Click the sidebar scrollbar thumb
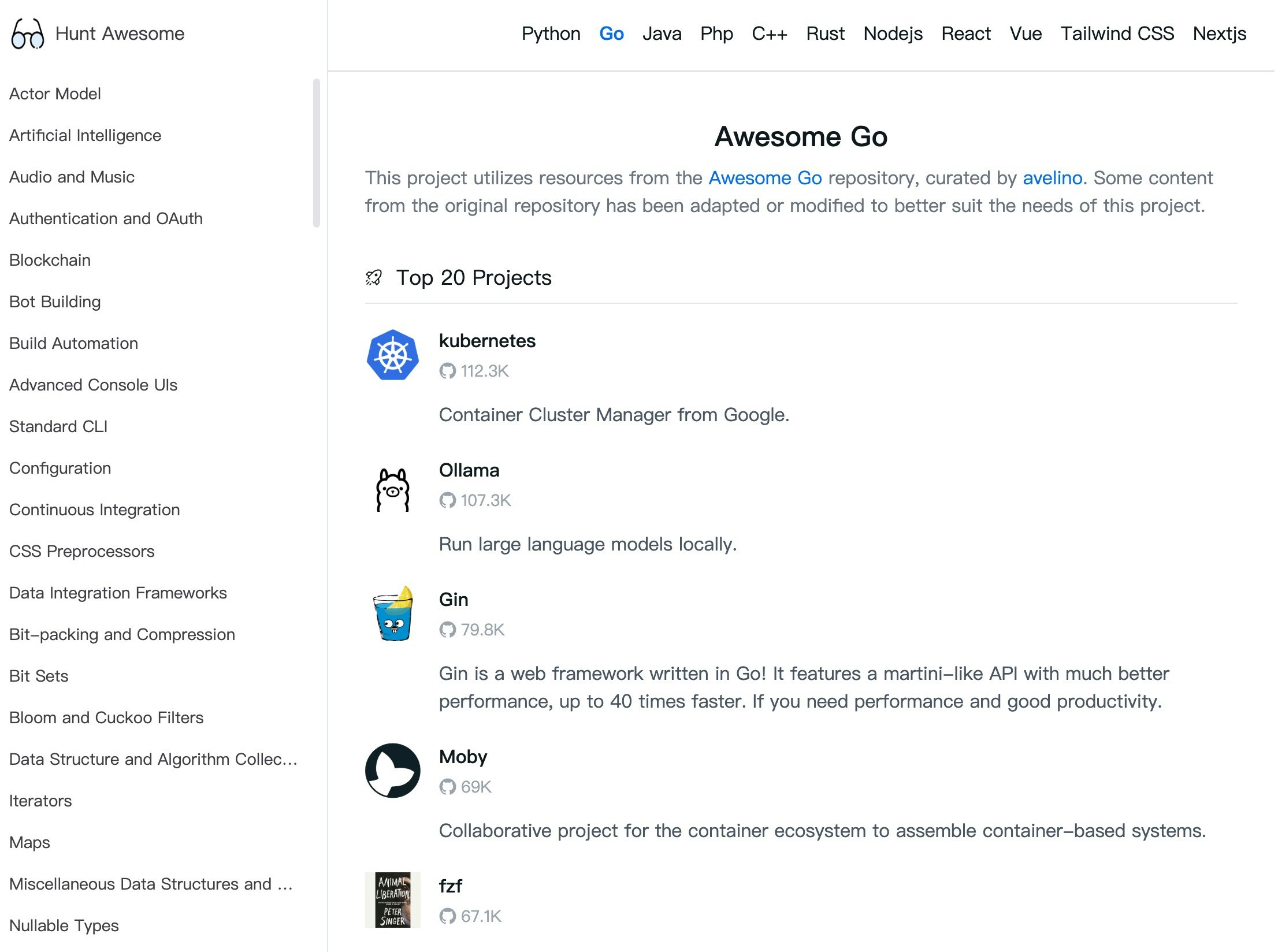 coord(316,153)
